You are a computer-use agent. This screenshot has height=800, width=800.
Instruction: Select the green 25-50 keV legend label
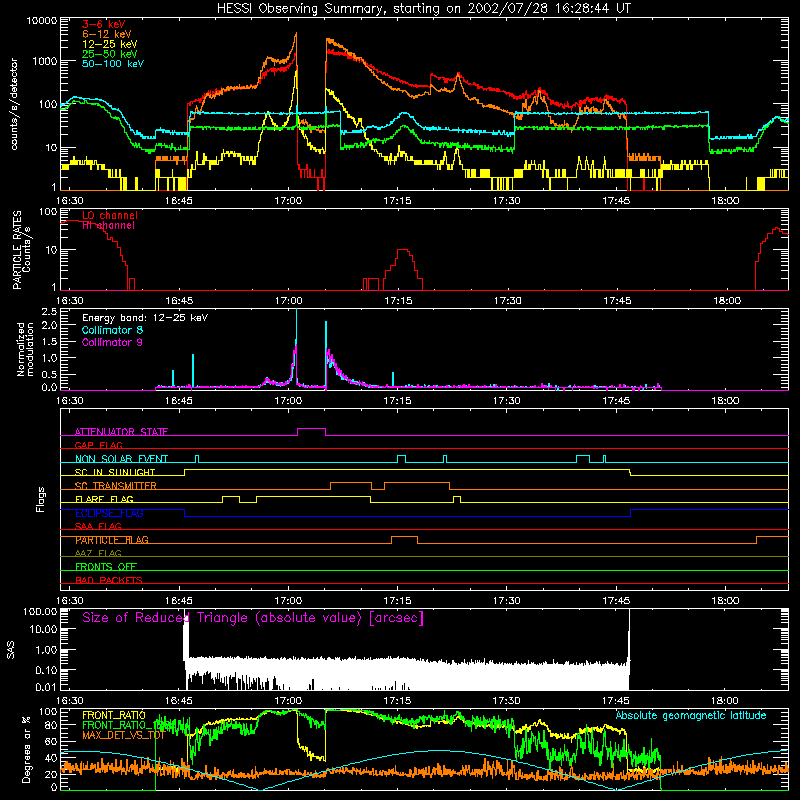110,54
